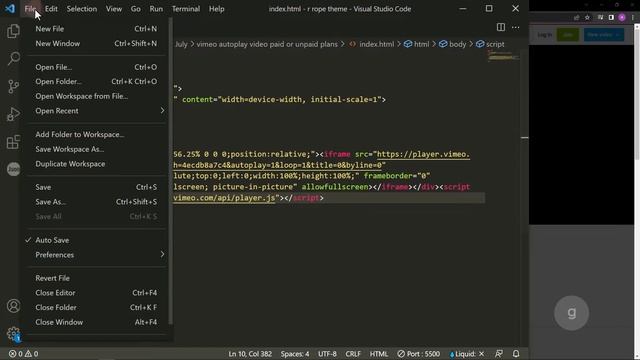Open the Manage gear icon
640x360 pixels.
pos(13,334)
